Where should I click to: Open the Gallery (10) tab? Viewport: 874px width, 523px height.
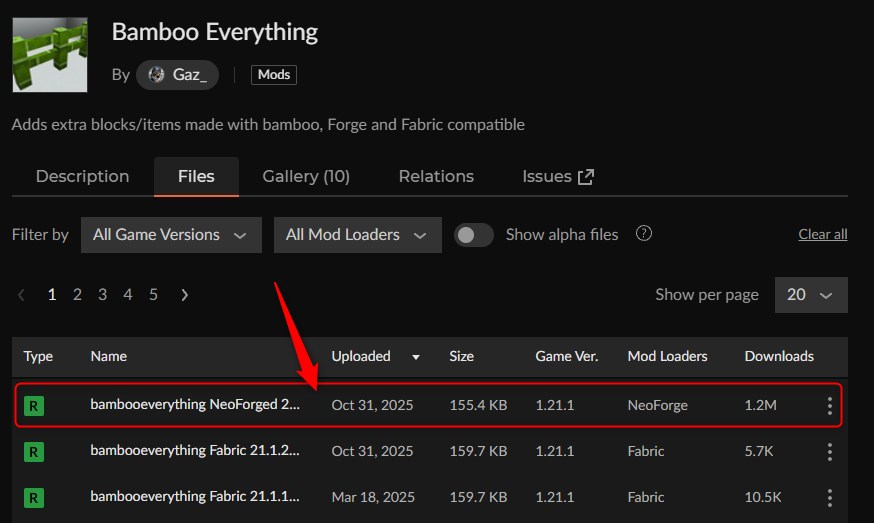click(306, 176)
